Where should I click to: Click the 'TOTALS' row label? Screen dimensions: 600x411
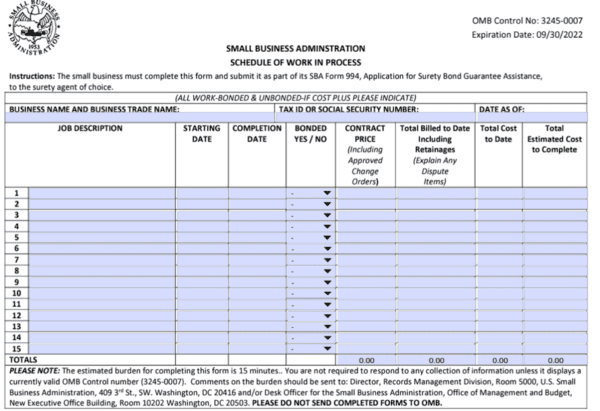click(x=23, y=360)
